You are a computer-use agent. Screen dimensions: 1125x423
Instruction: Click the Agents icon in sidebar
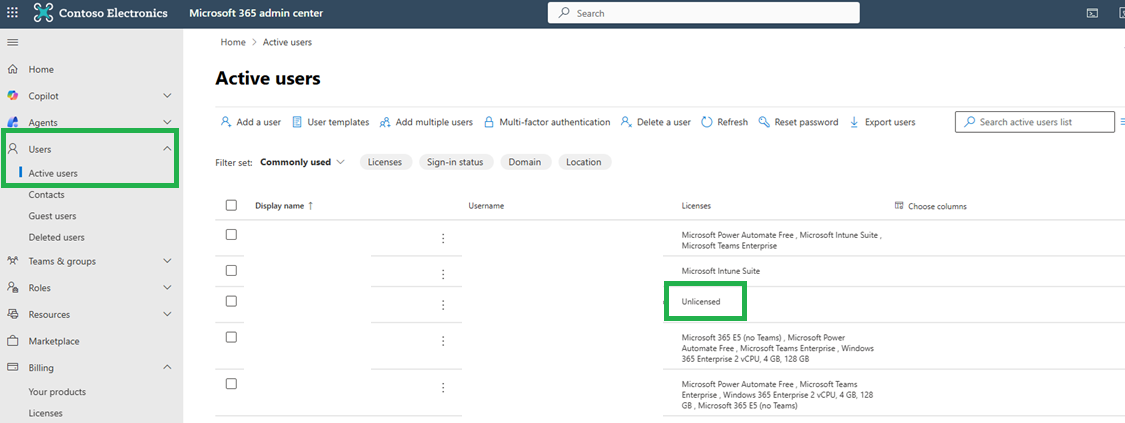coord(12,123)
